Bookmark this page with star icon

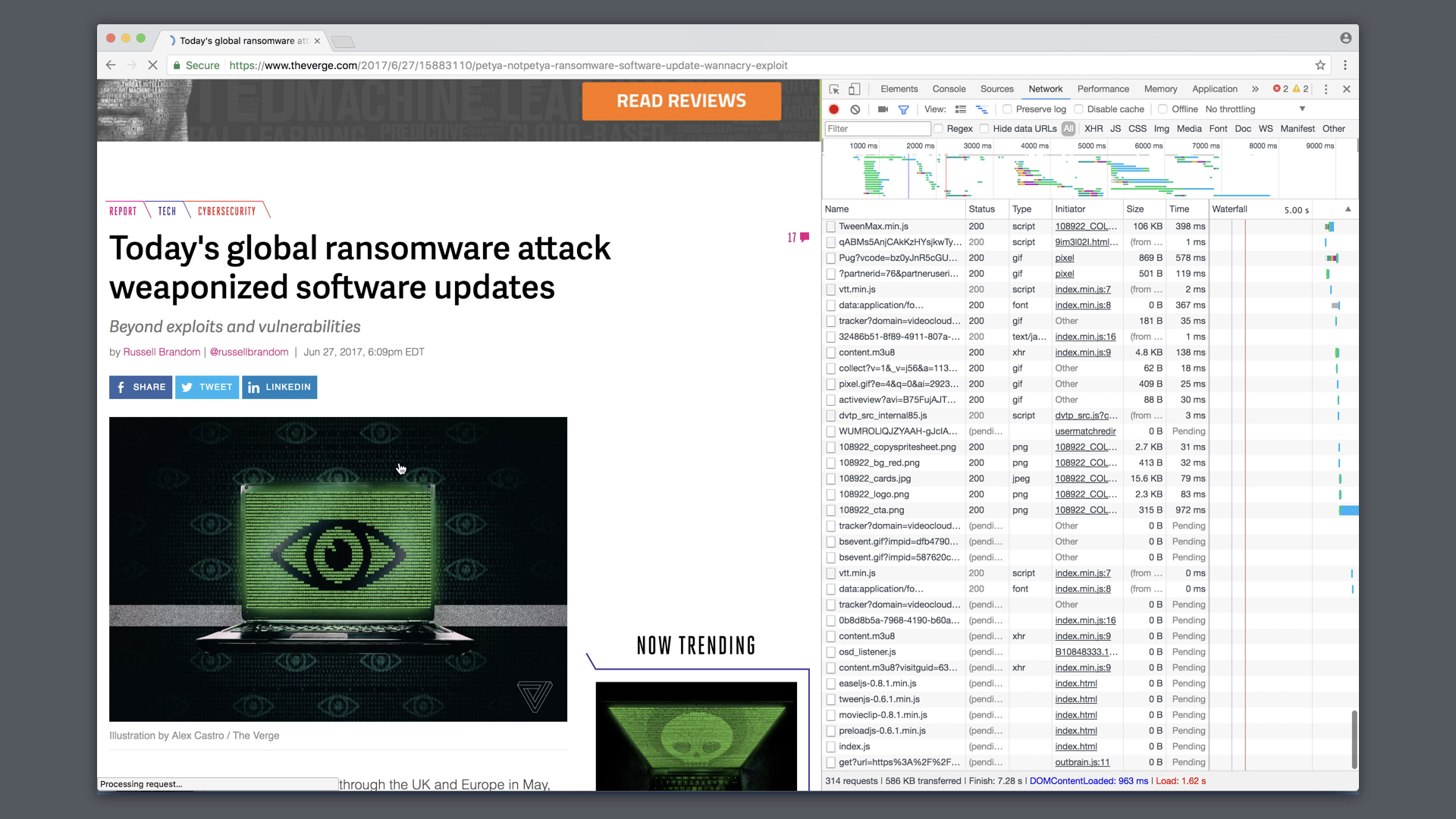pos(1320,65)
